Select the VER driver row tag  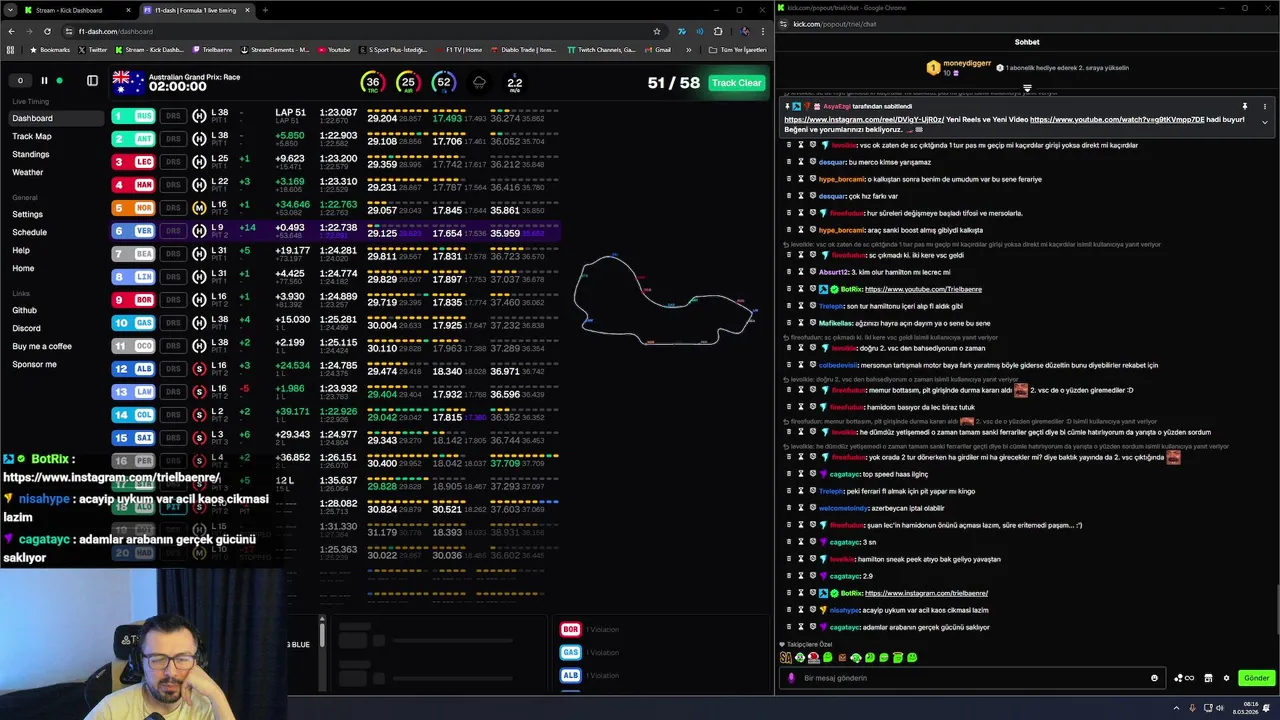point(133,231)
